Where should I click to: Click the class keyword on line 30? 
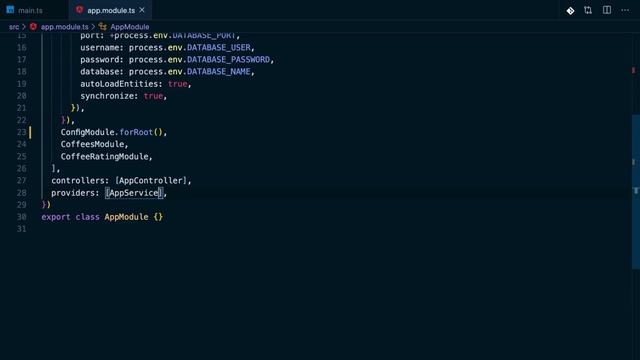click(87, 217)
